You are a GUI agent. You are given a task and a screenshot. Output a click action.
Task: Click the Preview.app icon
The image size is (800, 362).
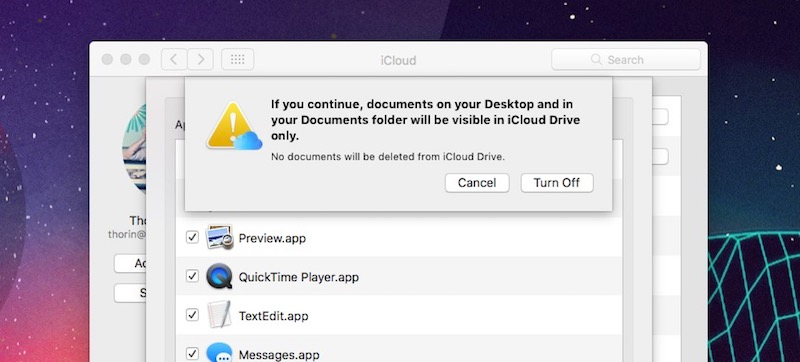pyautogui.click(x=220, y=237)
